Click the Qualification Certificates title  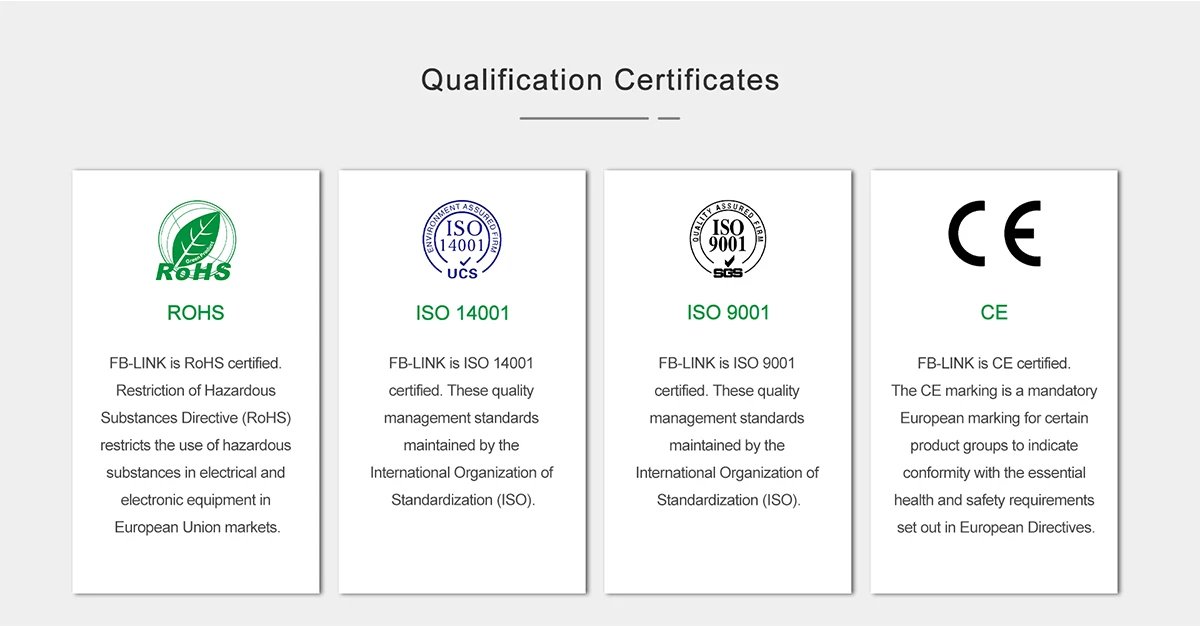click(600, 80)
